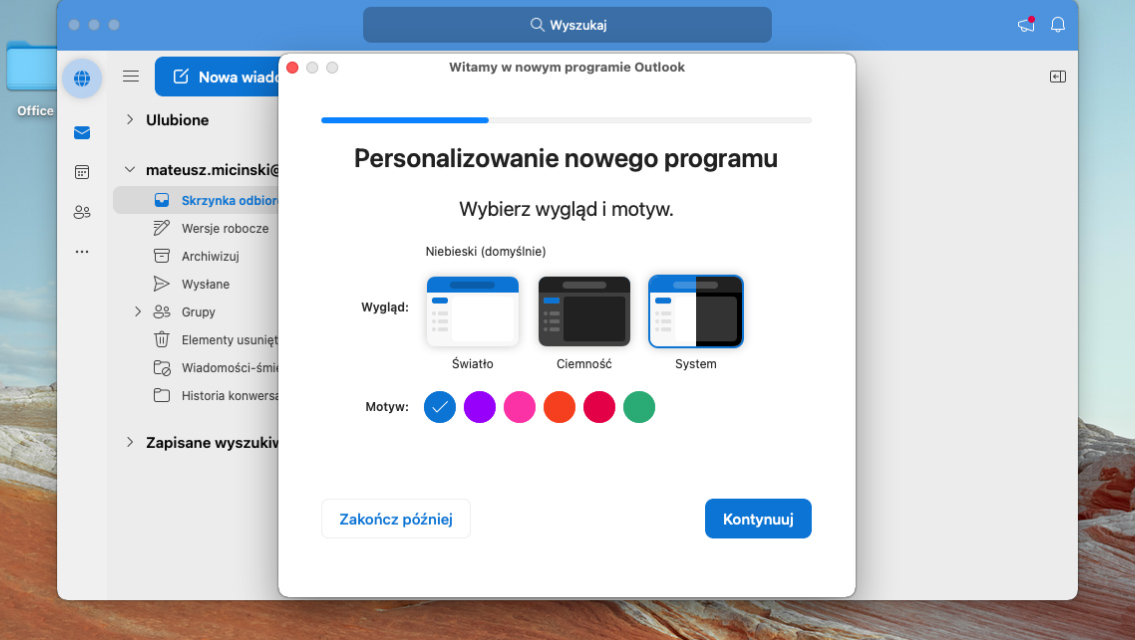Click the junk folder icon beside Wiadomości-śmieci
Viewport: 1135px width, 640px height.
click(162, 367)
